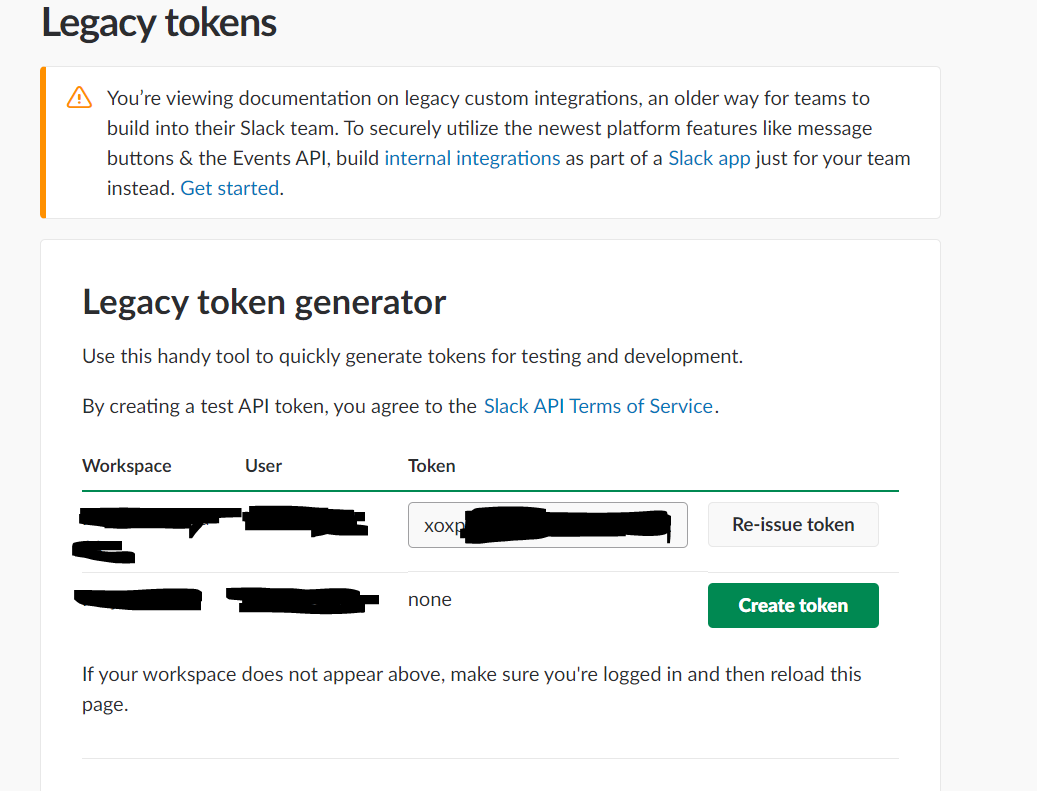Click the Token column header
Viewport: 1037px width, 791px height.
point(432,466)
